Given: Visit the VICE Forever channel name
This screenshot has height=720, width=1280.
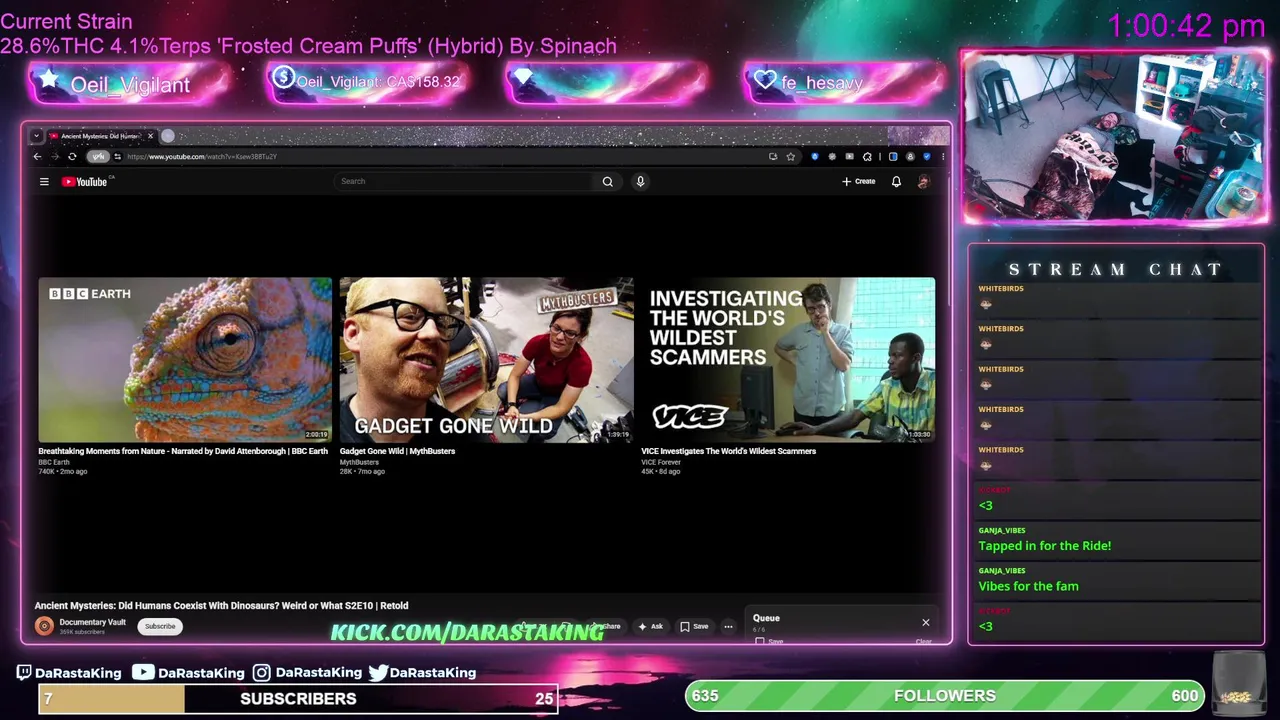Looking at the screenshot, I should click(661, 462).
